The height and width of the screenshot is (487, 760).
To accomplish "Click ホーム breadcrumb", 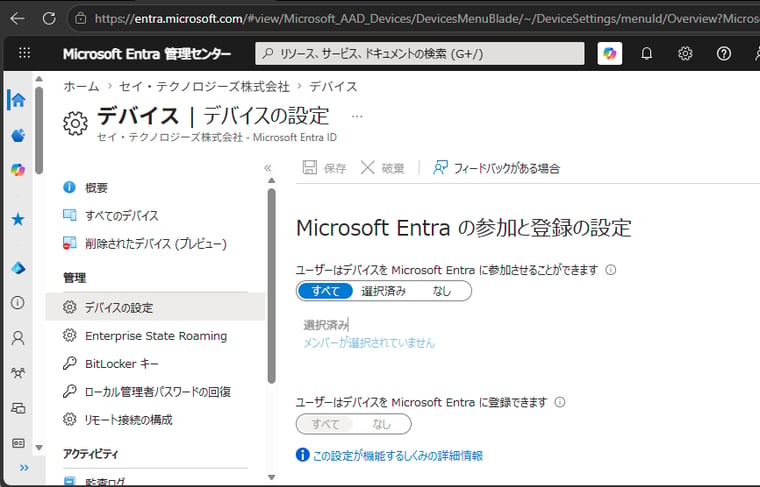I will [x=81, y=86].
